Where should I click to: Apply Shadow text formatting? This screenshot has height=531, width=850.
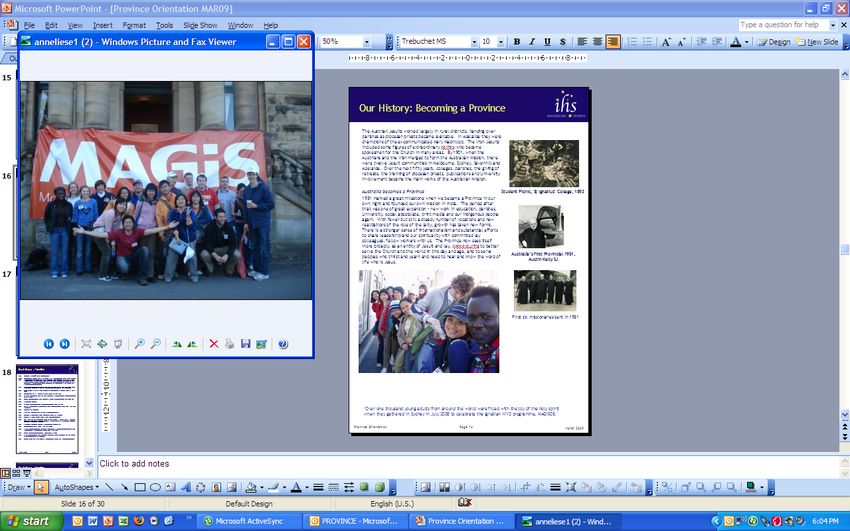pyautogui.click(x=563, y=42)
